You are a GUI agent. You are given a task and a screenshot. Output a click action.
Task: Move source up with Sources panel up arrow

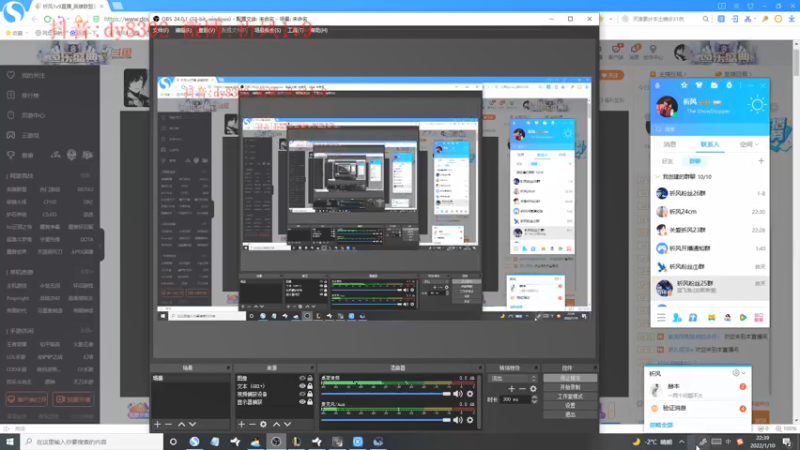276,424
